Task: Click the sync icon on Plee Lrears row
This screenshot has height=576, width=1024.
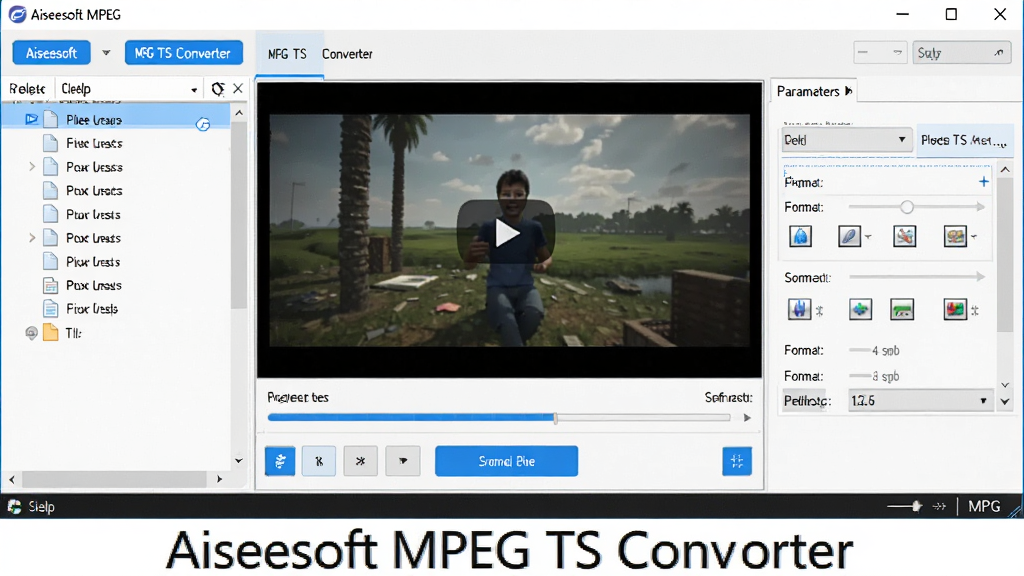Action: [203, 124]
